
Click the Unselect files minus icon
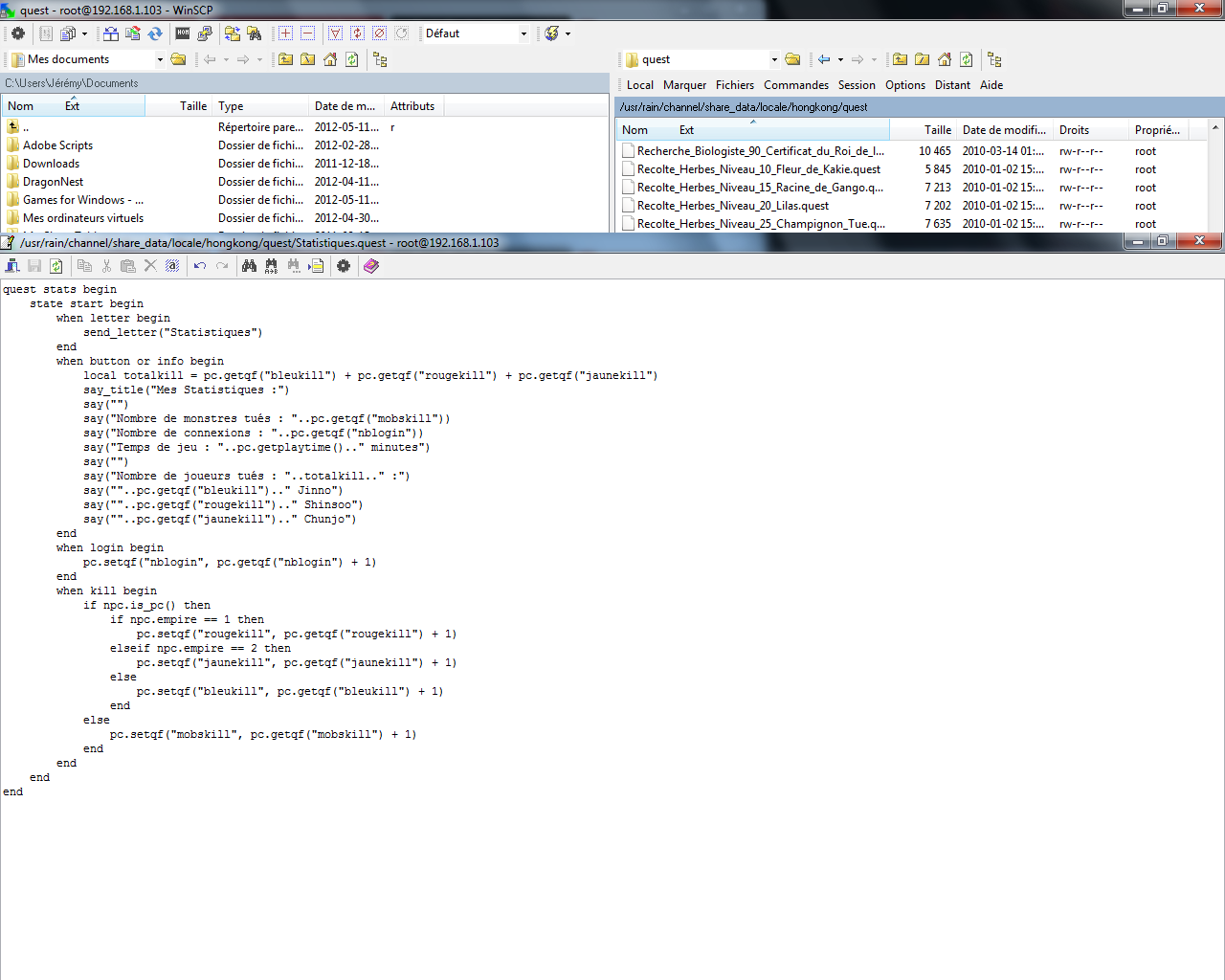pos(307,33)
